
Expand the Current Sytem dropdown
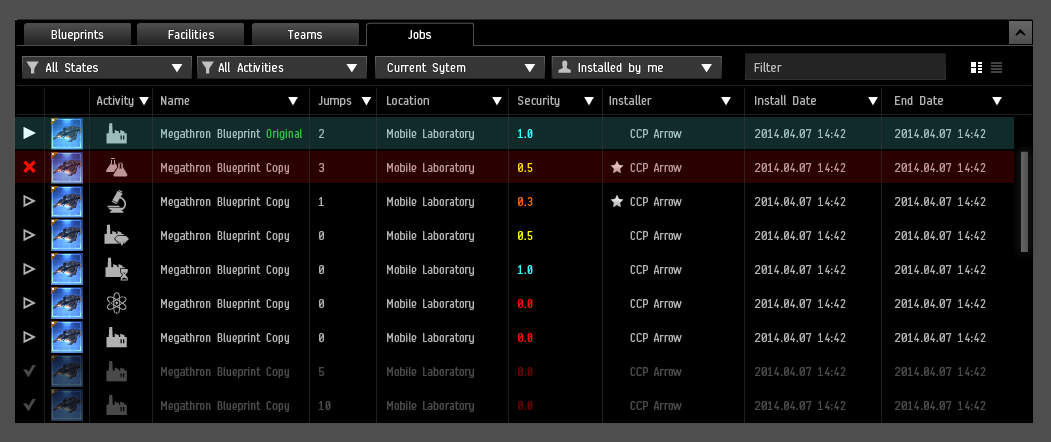(x=460, y=68)
